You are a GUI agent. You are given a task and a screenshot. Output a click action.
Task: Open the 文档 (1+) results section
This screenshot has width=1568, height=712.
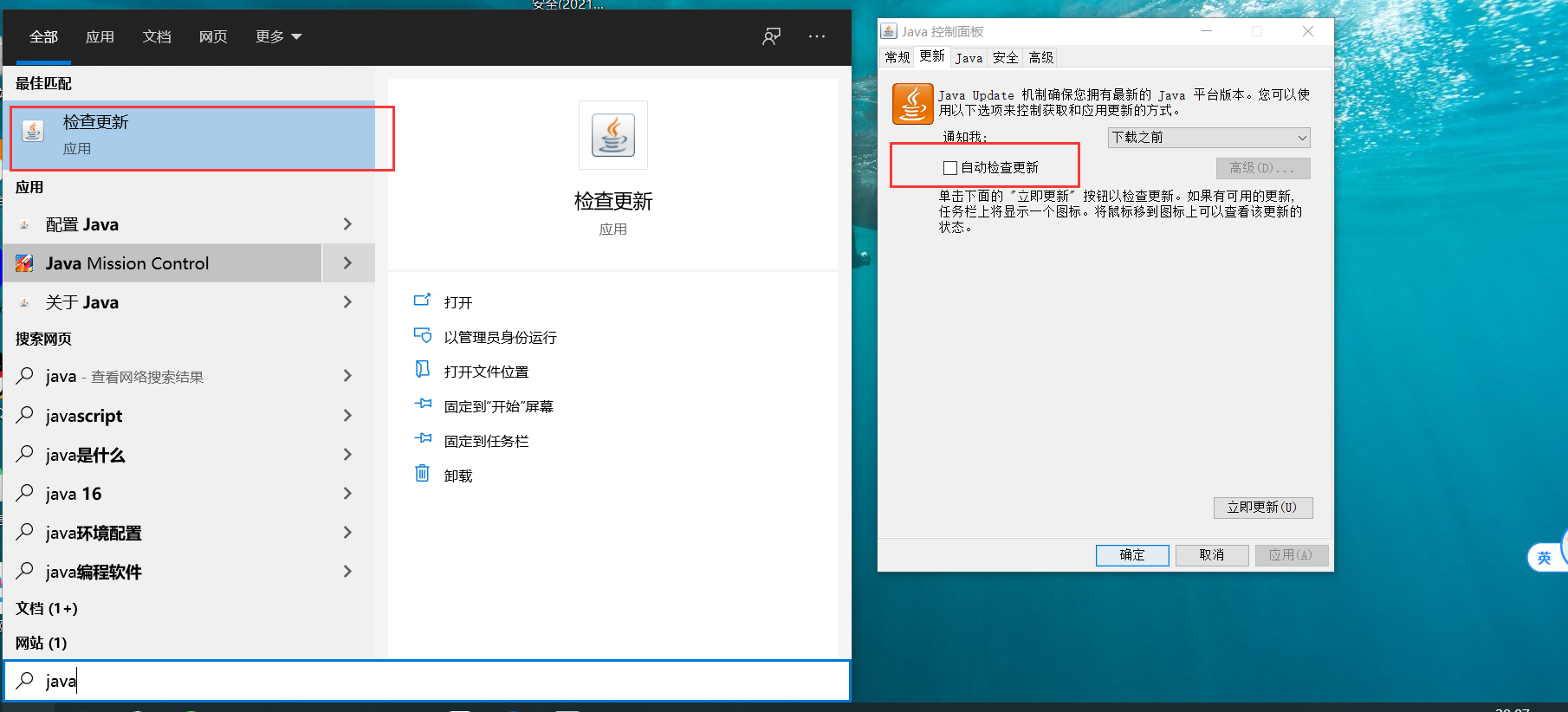(47, 608)
